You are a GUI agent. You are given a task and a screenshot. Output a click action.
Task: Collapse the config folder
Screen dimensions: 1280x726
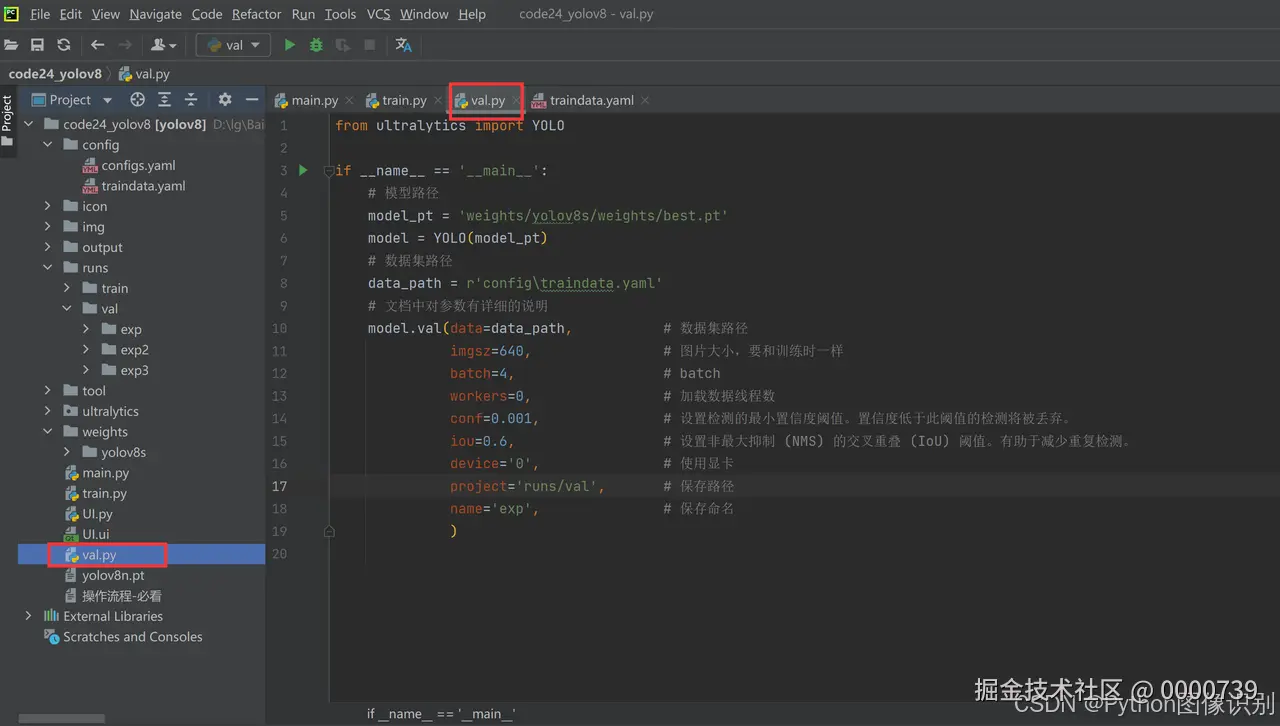[48, 145]
